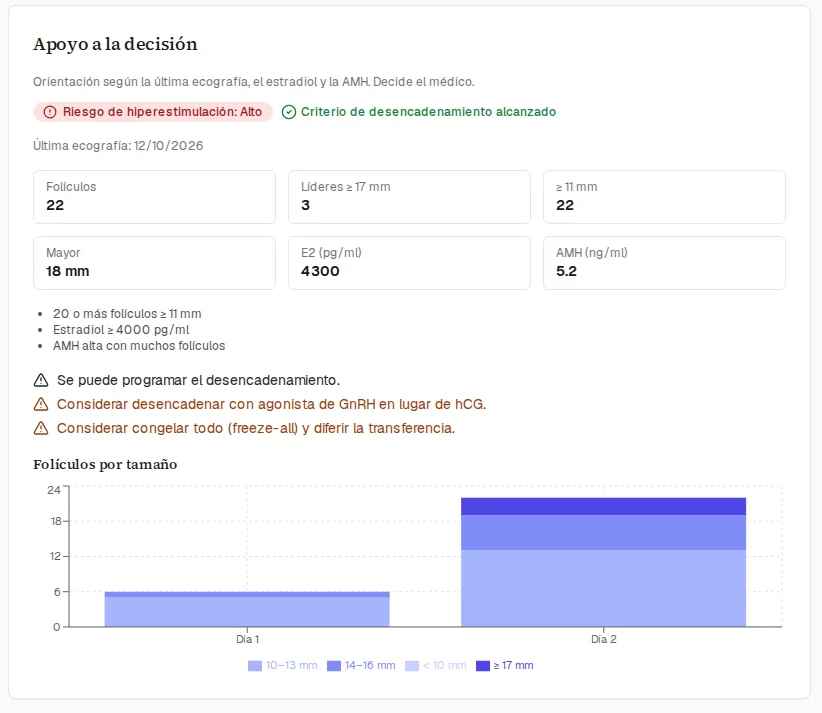Click 'Considerar congelar todo (freeze-all)' text
The image size is (822, 713).
point(177,428)
